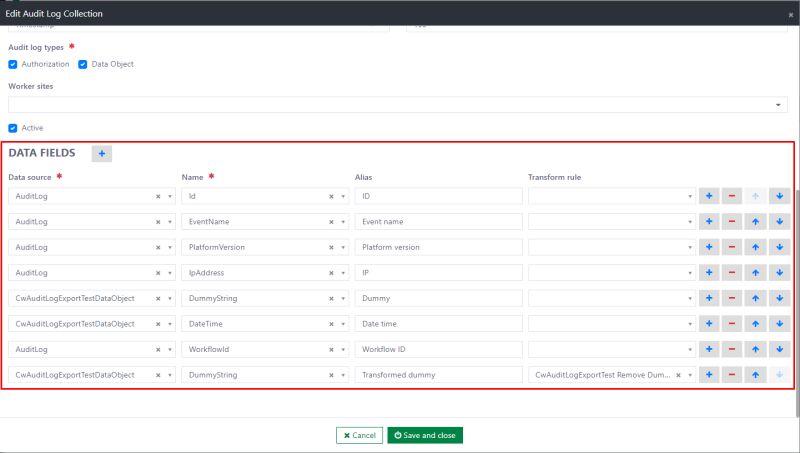Edit the Date time alias field
Screen dimensions: 800x453
(x=438, y=323)
